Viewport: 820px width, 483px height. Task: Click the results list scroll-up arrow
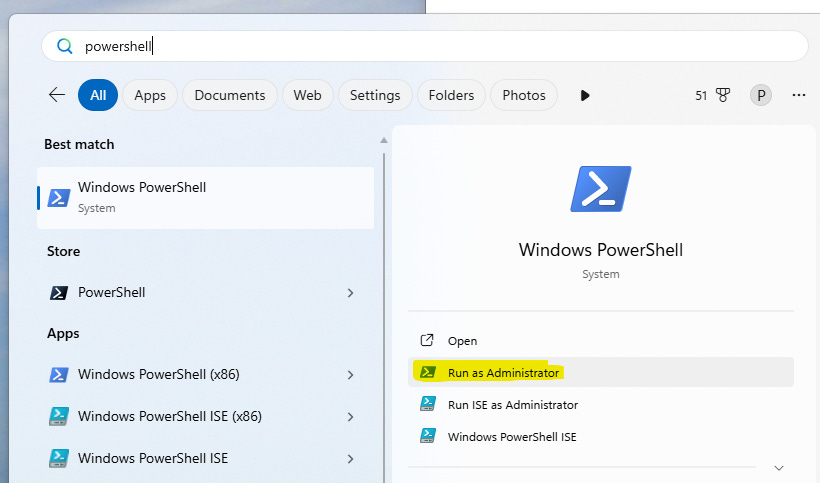[384, 140]
